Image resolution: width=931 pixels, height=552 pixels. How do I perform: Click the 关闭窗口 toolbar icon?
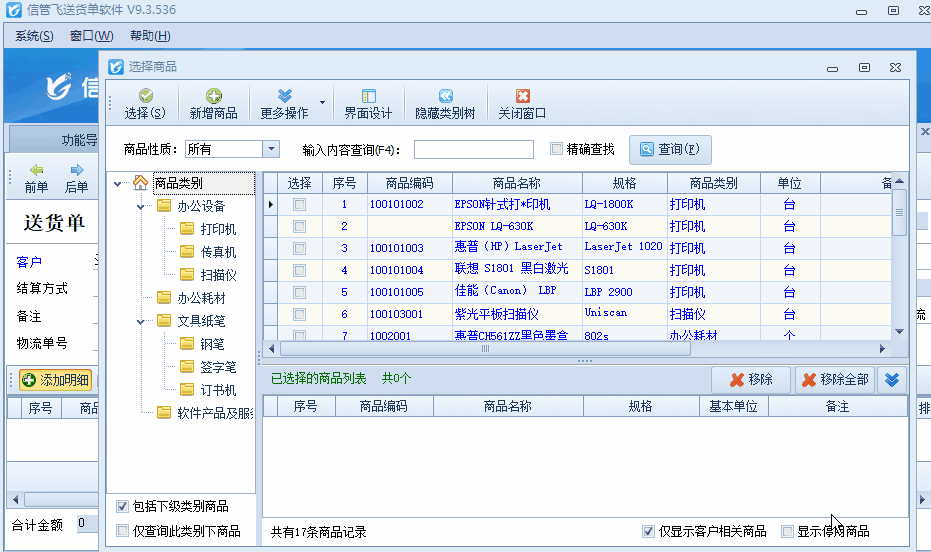pyautogui.click(x=522, y=96)
